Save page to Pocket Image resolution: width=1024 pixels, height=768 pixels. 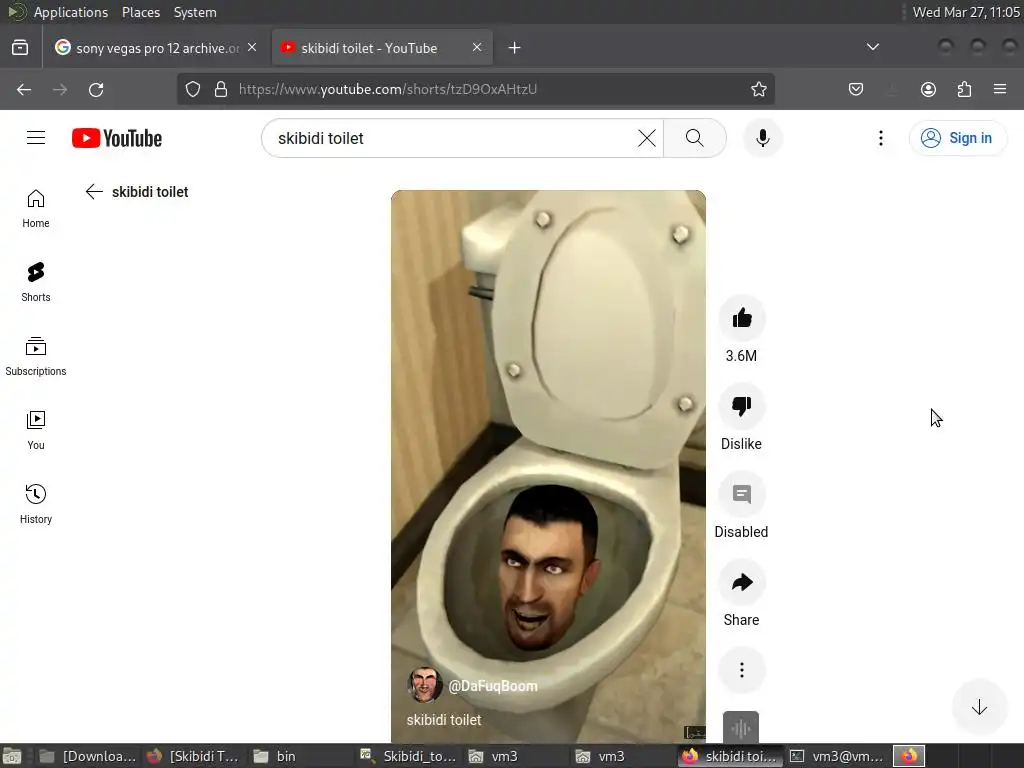856,89
